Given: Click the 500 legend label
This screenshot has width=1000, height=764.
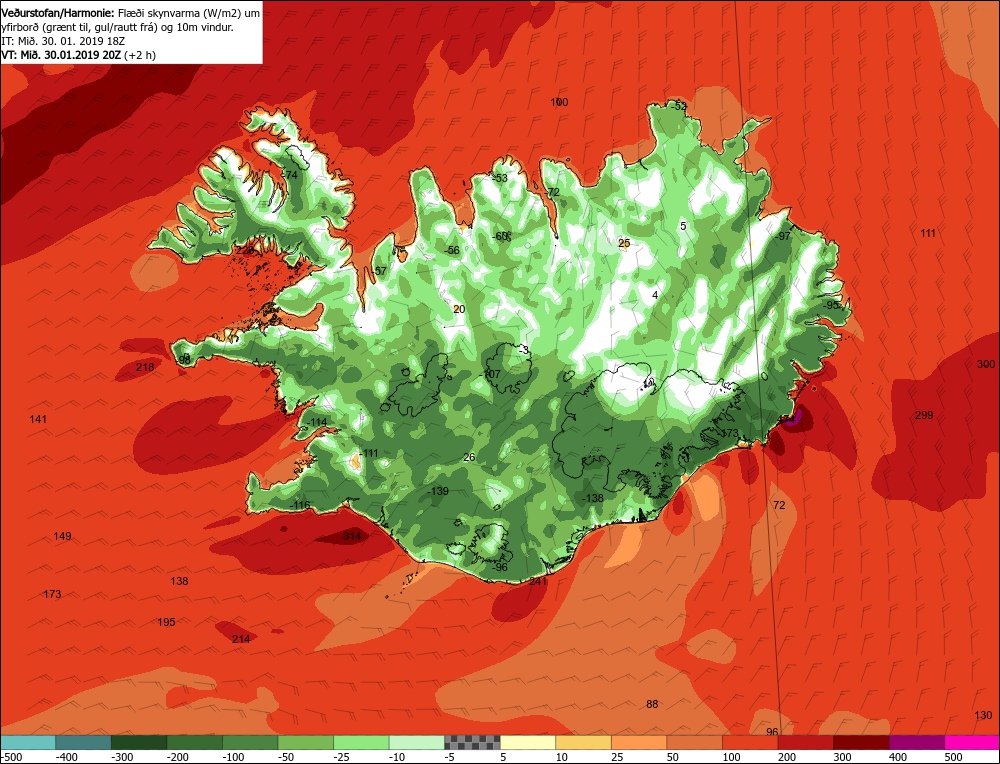Looking at the screenshot, I should [953, 757].
